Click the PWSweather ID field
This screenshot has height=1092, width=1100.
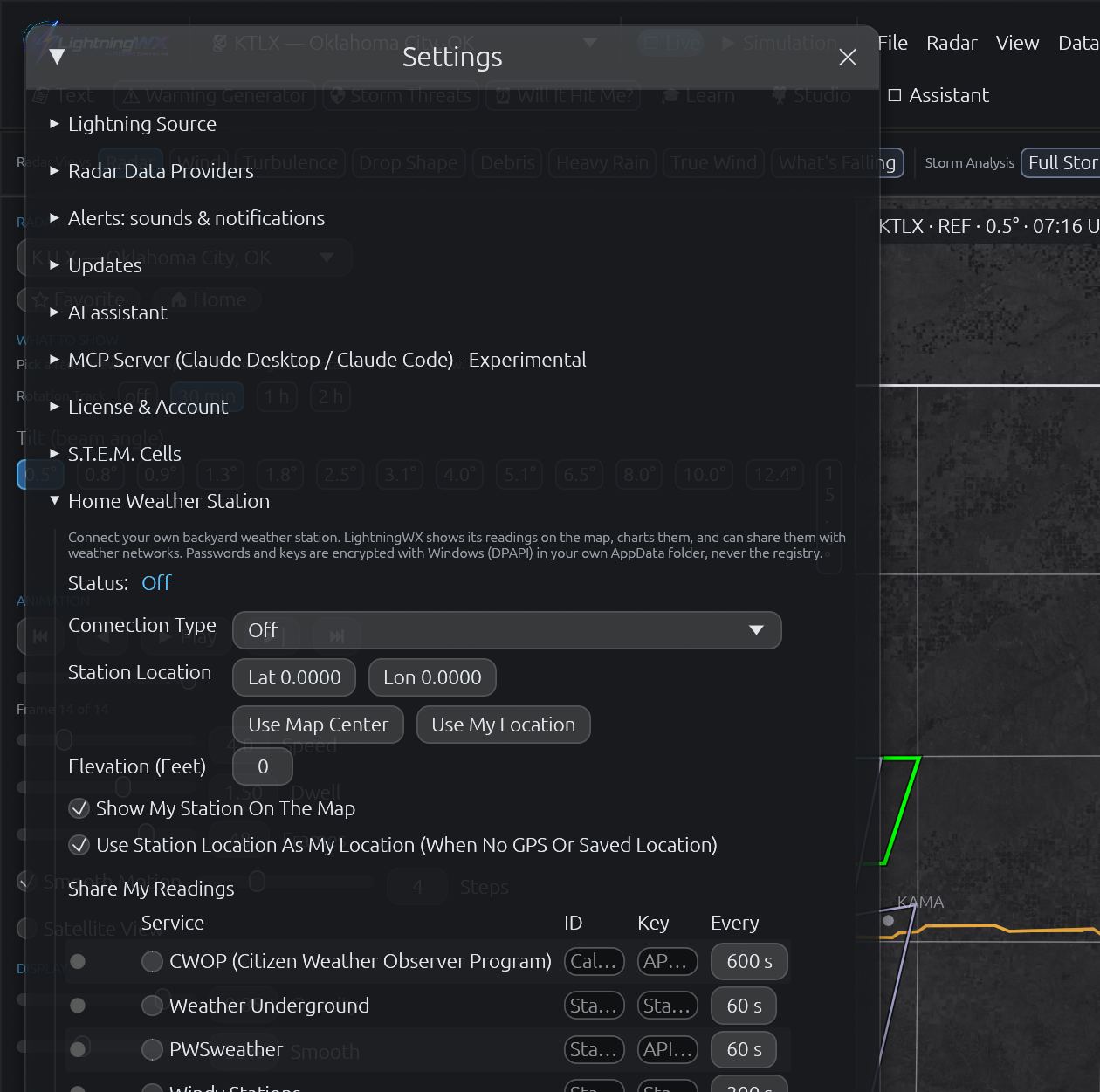pos(594,1049)
